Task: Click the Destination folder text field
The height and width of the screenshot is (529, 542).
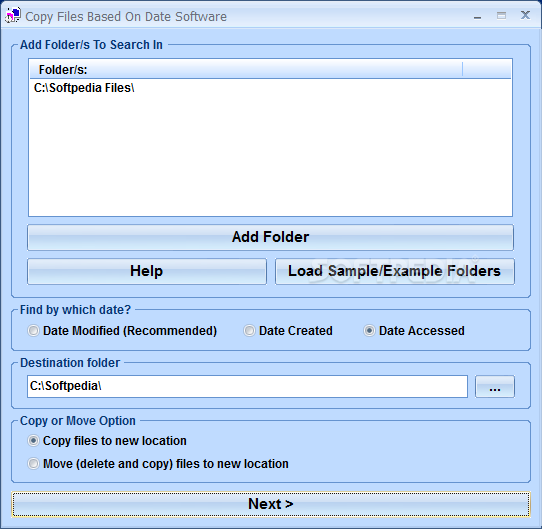Action: coord(247,386)
